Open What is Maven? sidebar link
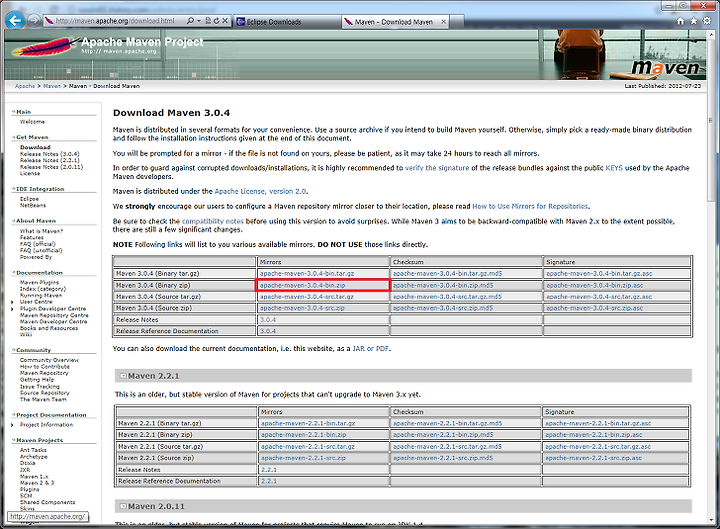Image resolution: width=720 pixels, height=529 pixels. coord(41,231)
